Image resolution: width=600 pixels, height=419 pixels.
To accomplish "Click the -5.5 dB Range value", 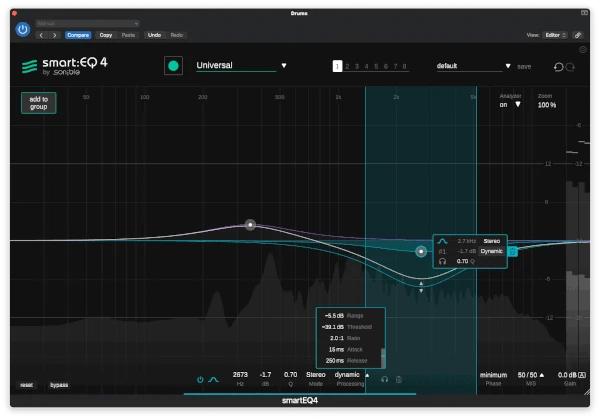I will 334,316.
